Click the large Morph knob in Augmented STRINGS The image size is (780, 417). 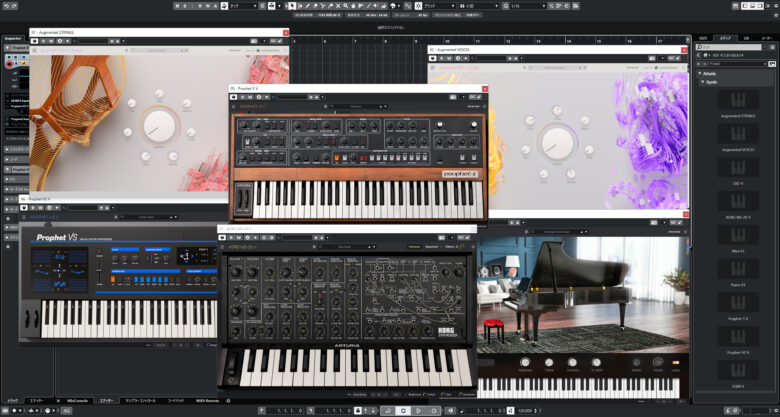click(x=159, y=126)
